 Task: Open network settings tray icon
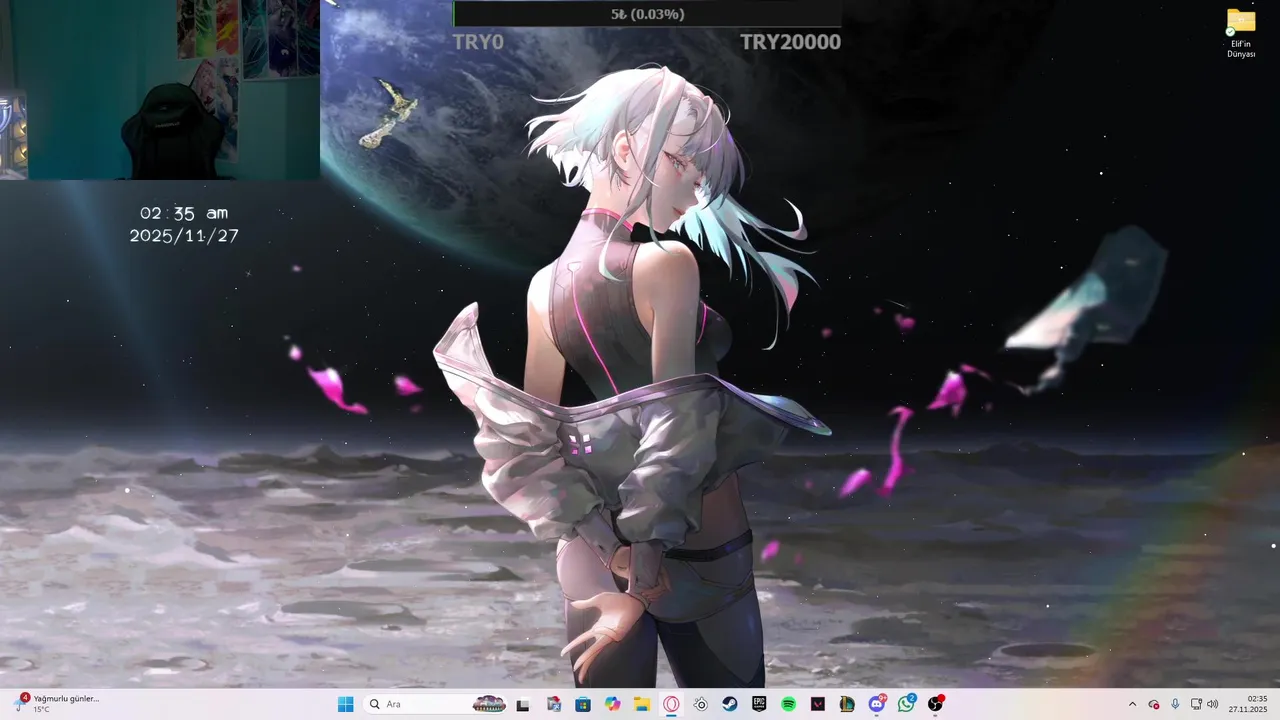click(x=1196, y=704)
